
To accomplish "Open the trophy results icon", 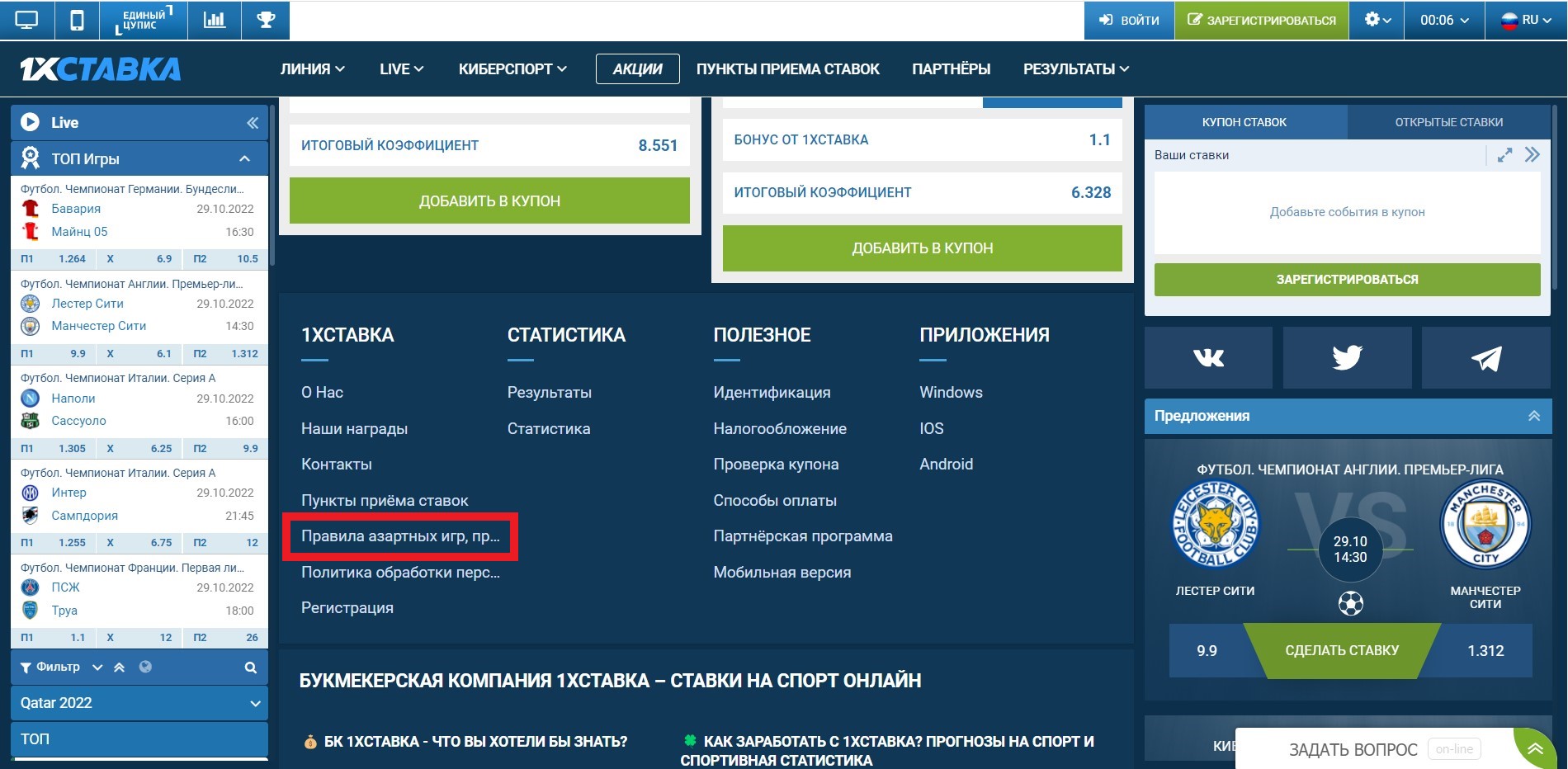I will pos(266,20).
